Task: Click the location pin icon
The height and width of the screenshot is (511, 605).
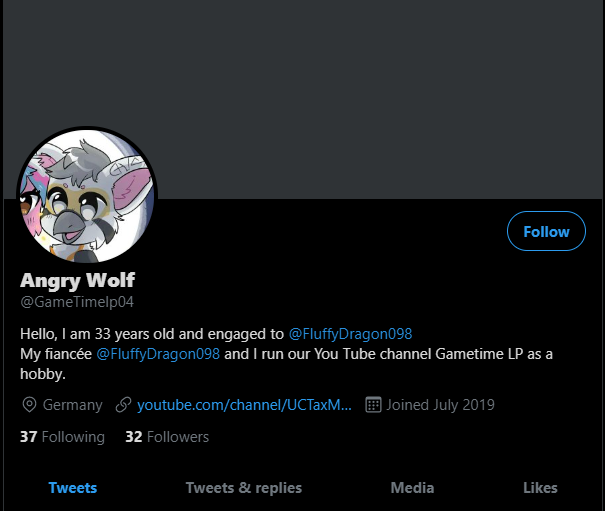Action: 29,405
